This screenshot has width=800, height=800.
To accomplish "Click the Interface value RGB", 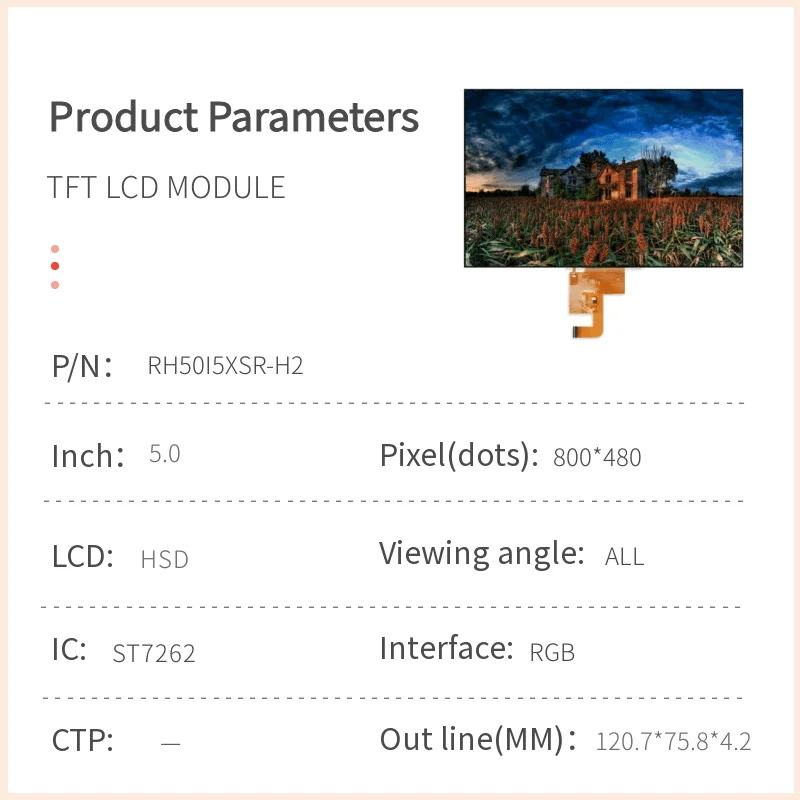I will point(552,653).
